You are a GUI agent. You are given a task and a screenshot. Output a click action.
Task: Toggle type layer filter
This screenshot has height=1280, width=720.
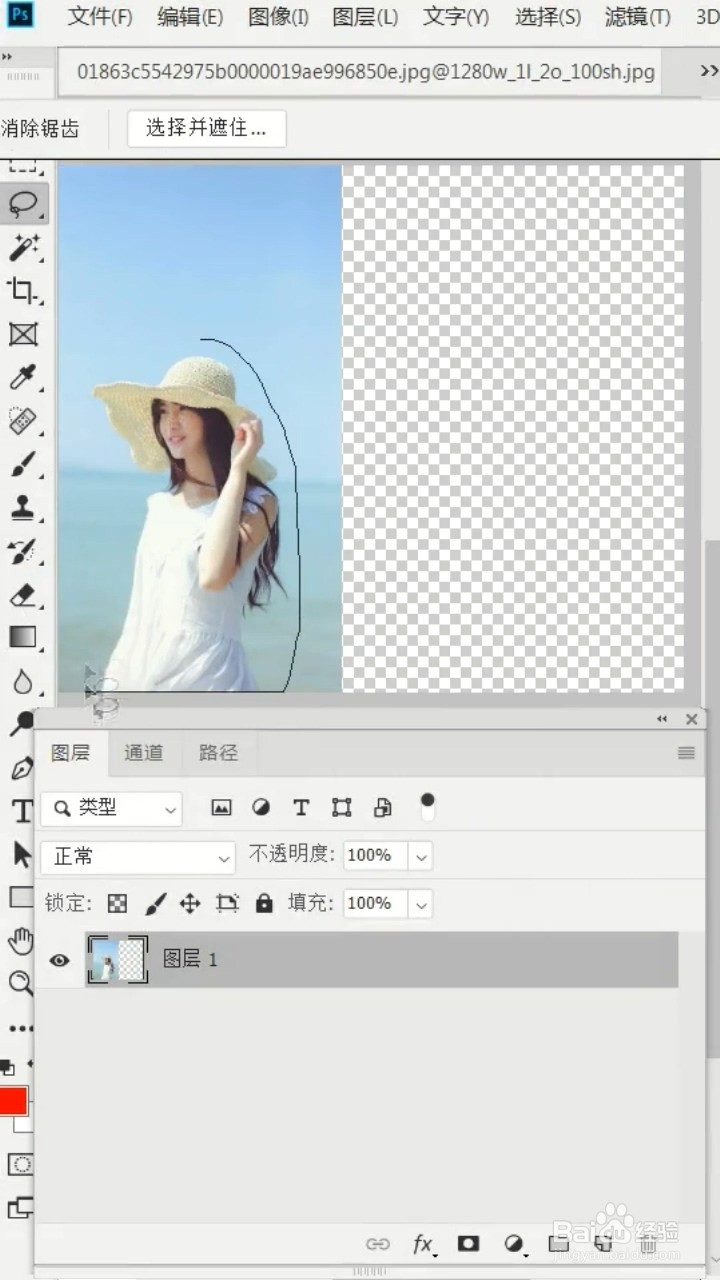(x=301, y=808)
